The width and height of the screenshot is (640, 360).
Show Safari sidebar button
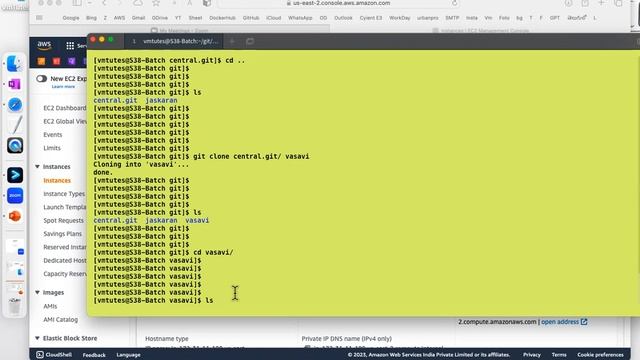pos(77,3)
